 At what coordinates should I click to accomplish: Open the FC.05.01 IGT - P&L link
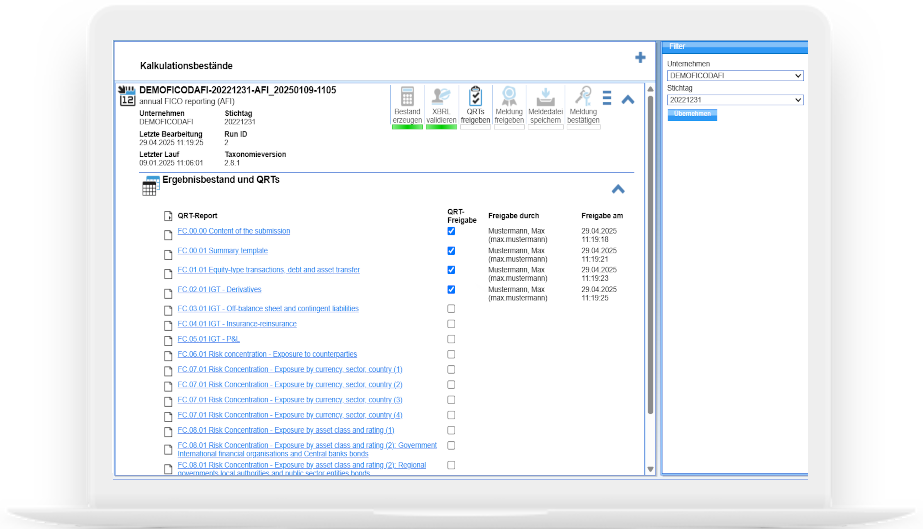click(208, 339)
